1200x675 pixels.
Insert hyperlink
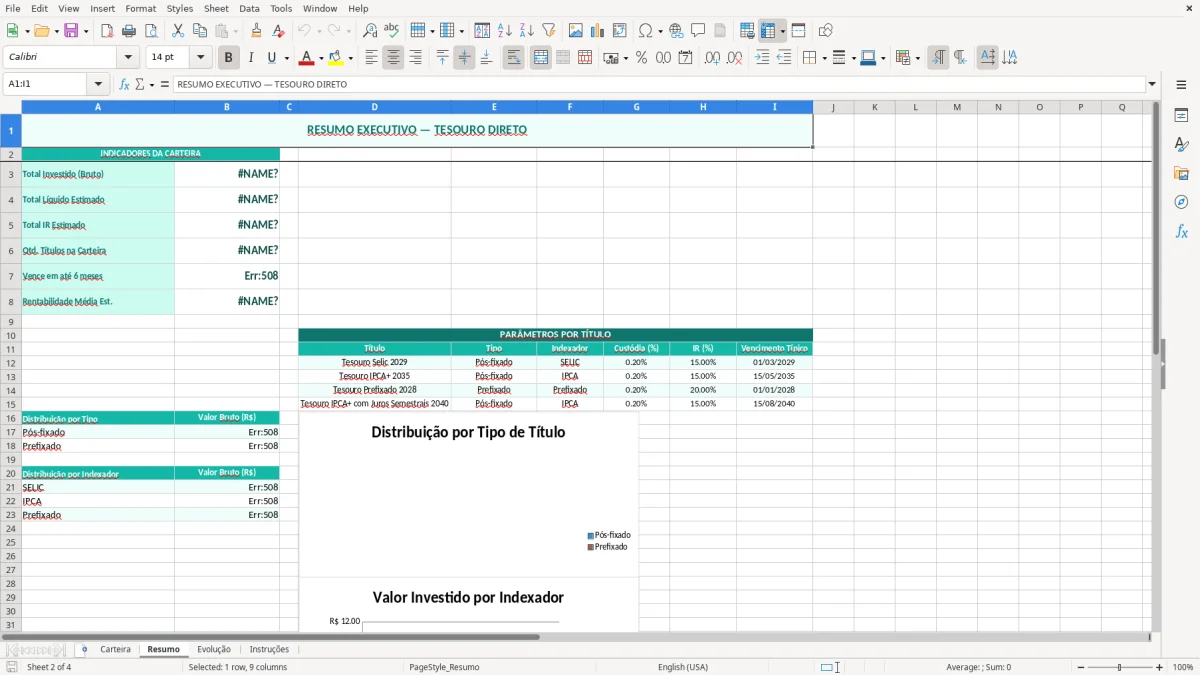click(x=676, y=31)
